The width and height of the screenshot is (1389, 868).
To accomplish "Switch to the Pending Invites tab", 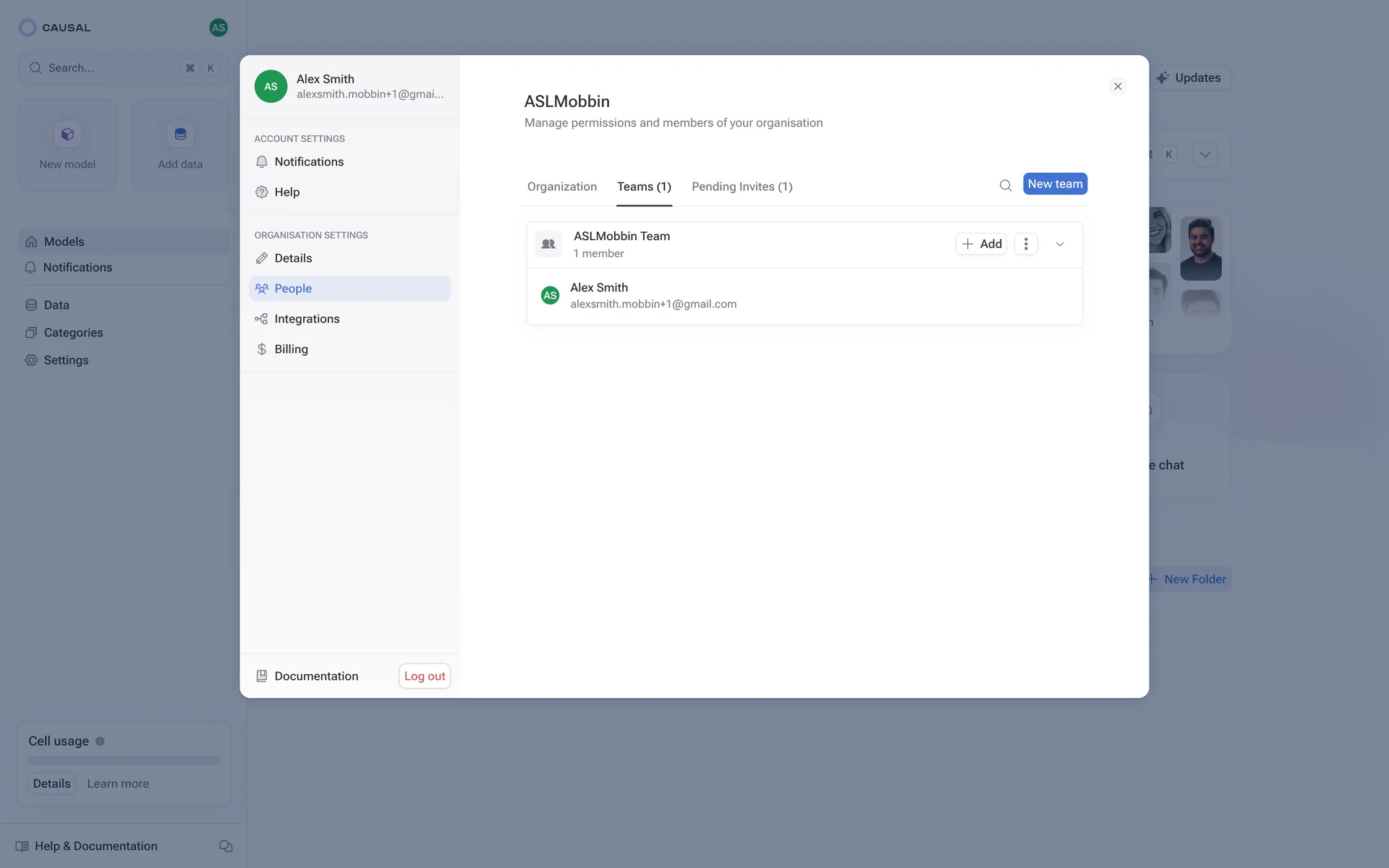I will (x=742, y=187).
